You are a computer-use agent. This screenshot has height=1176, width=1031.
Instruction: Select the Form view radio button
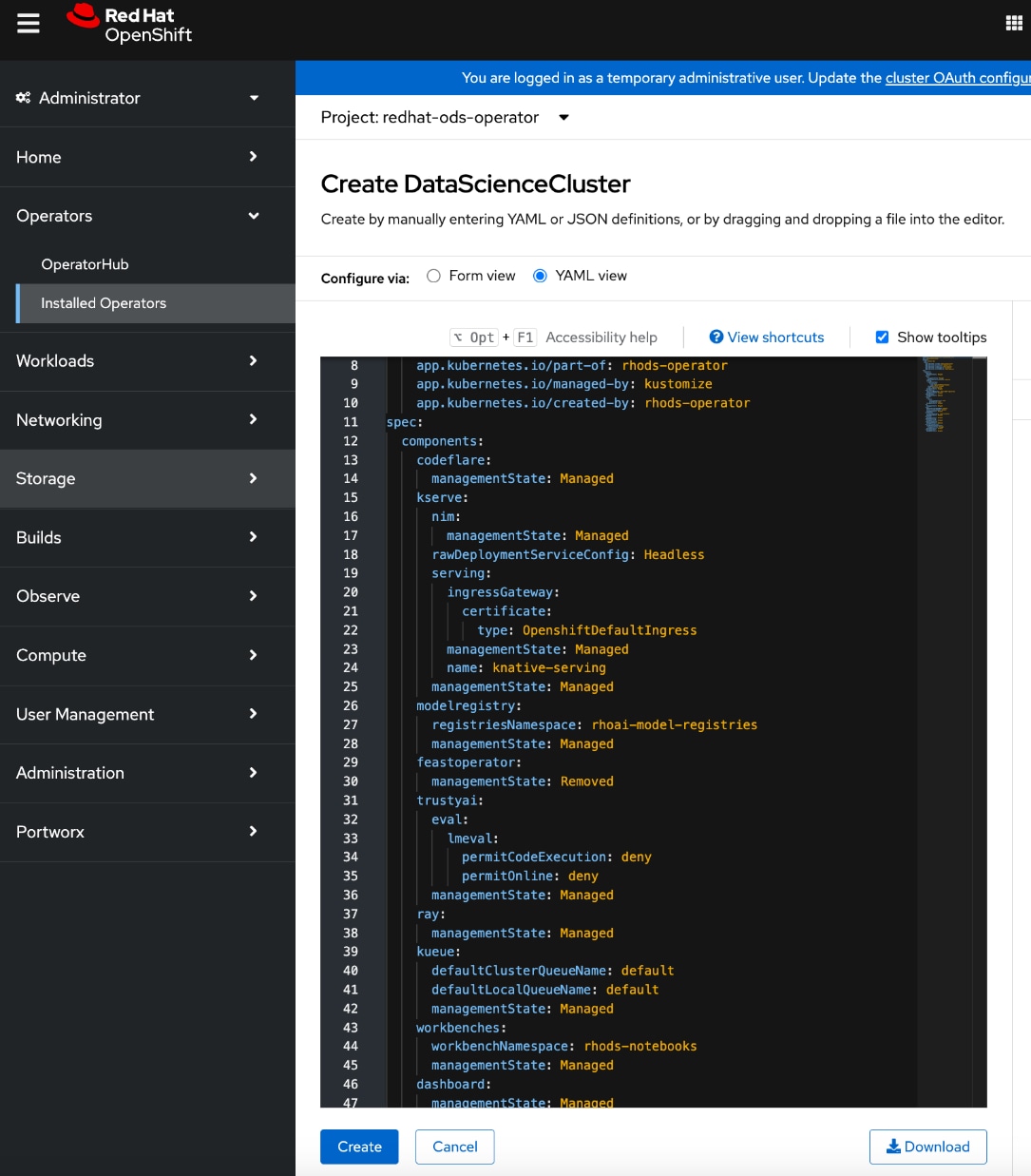pos(433,275)
